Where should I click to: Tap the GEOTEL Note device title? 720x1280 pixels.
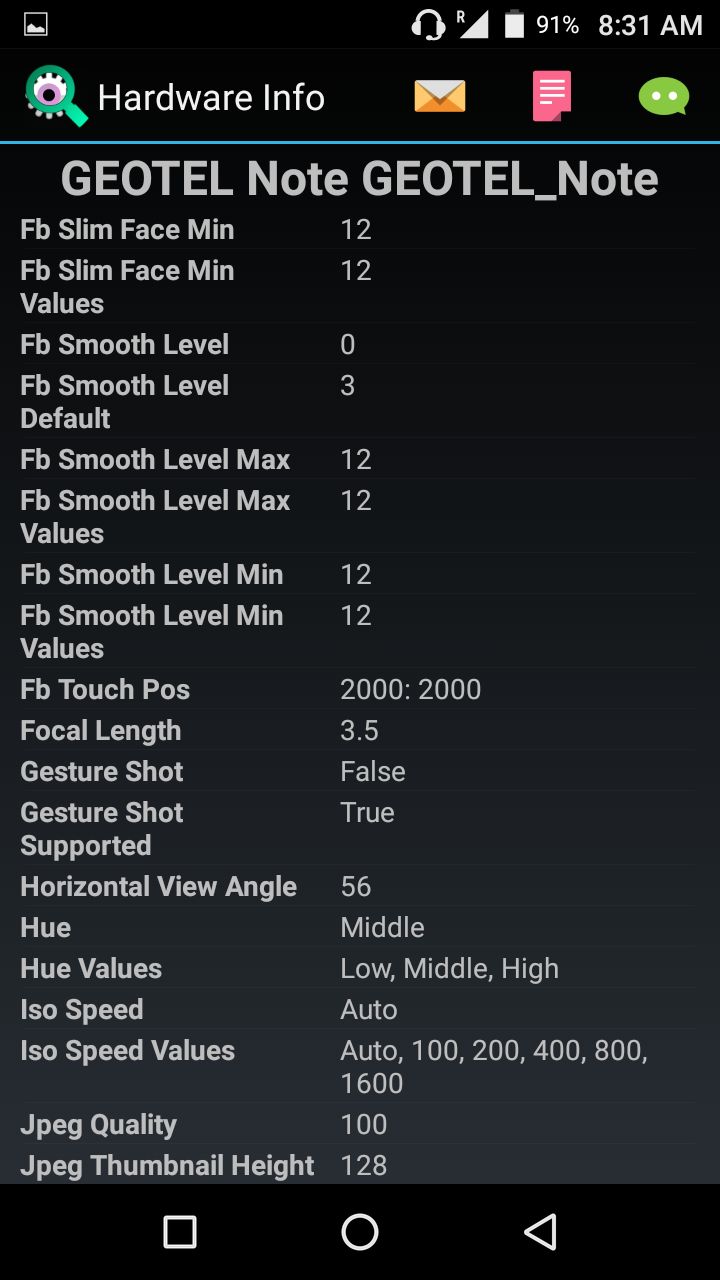coord(360,180)
